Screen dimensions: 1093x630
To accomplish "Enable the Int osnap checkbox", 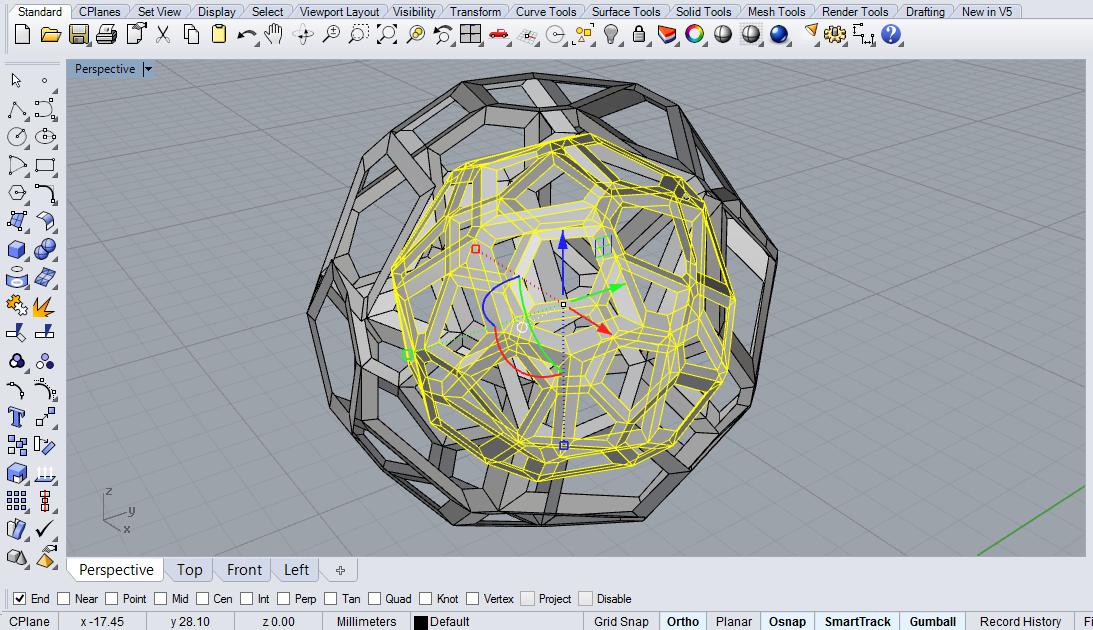I will coord(246,599).
